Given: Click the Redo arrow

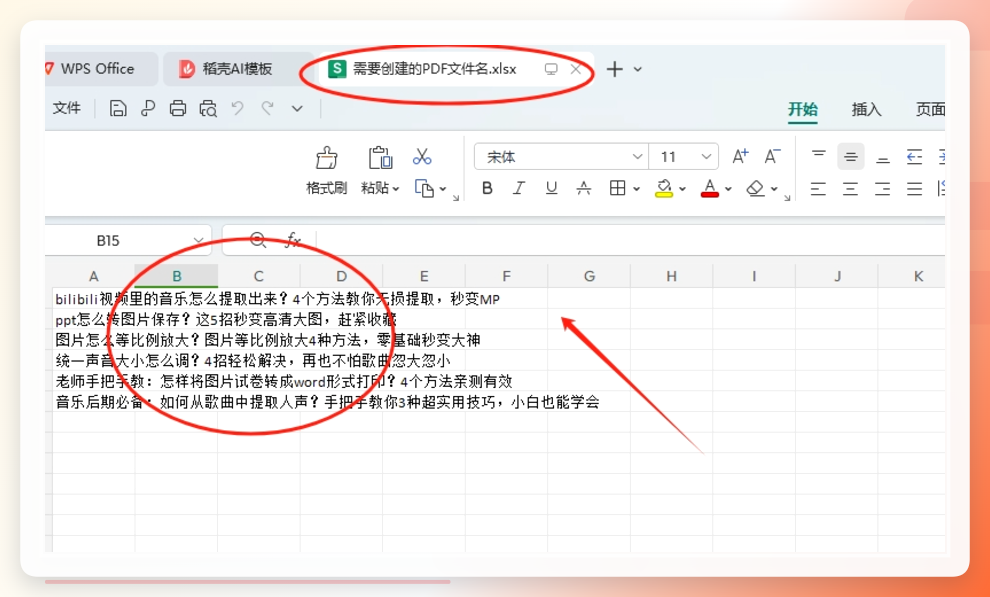Looking at the screenshot, I should pos(268,108).
